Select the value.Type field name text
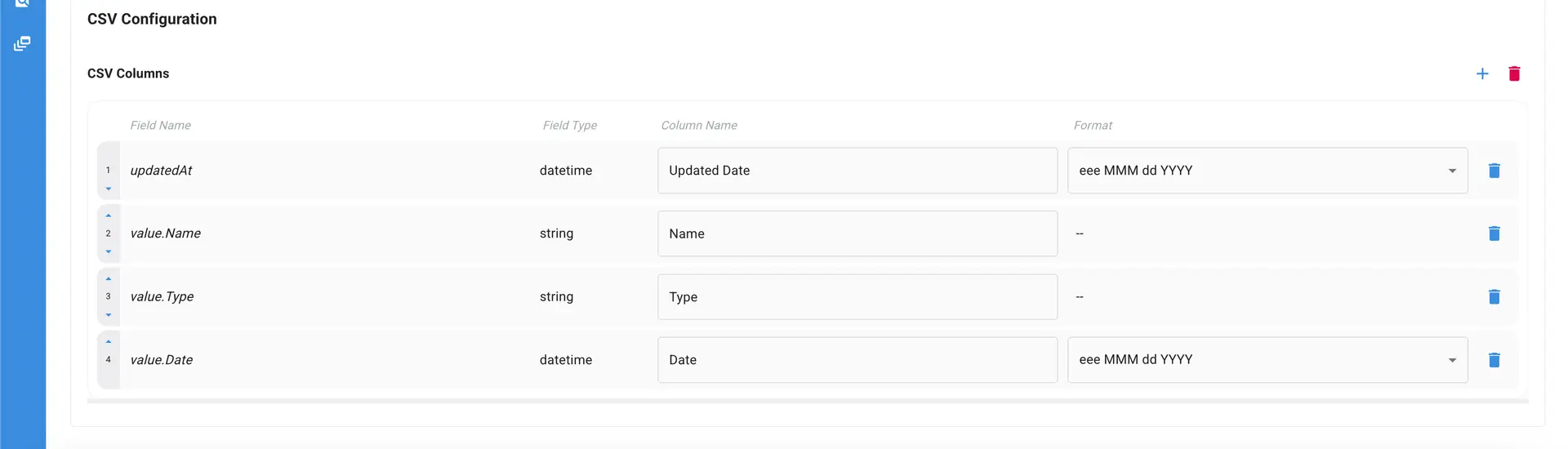The height and width of the screenshot is (449, 1568). point(162,296)
